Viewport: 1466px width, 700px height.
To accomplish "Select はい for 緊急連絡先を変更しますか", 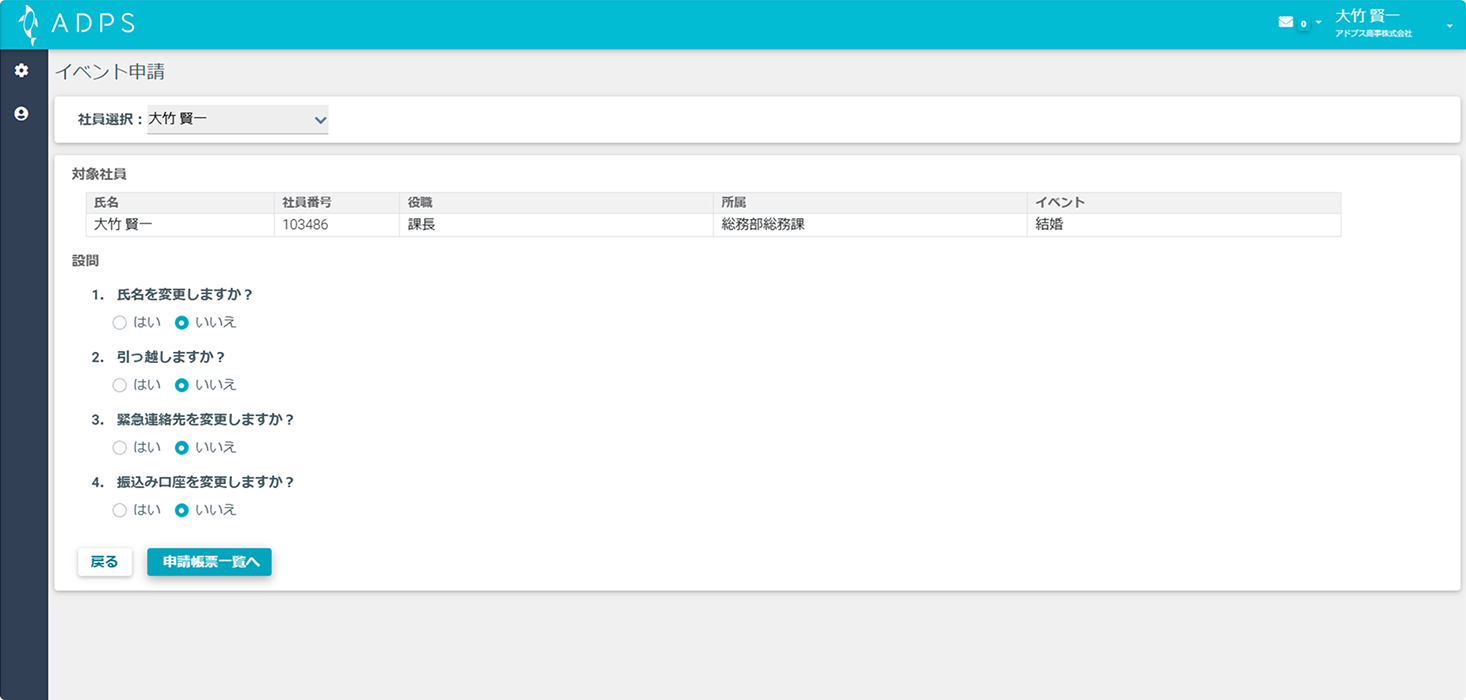I will coord(120,448).
